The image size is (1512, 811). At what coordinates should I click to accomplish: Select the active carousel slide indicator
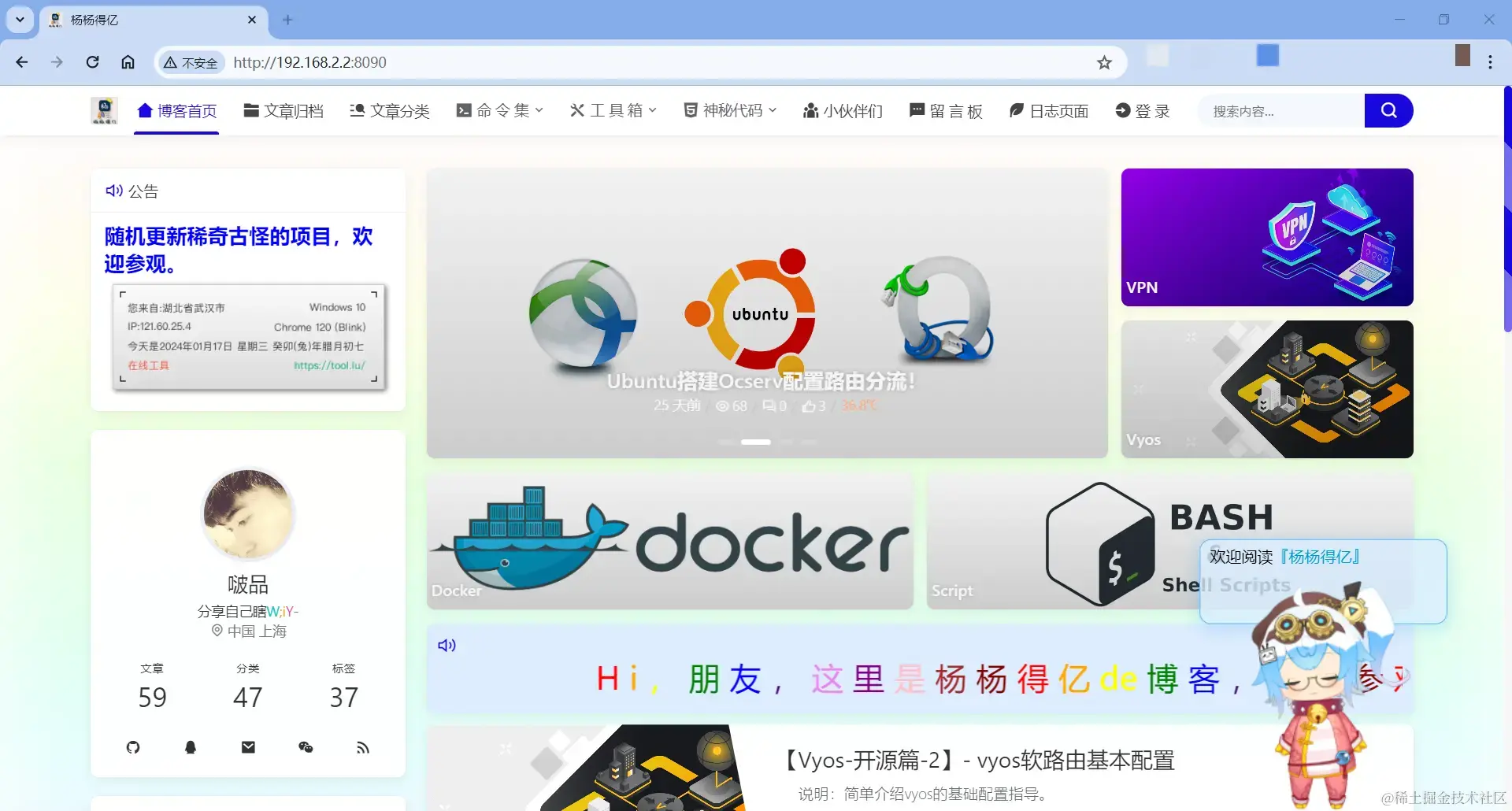(755, 442)
